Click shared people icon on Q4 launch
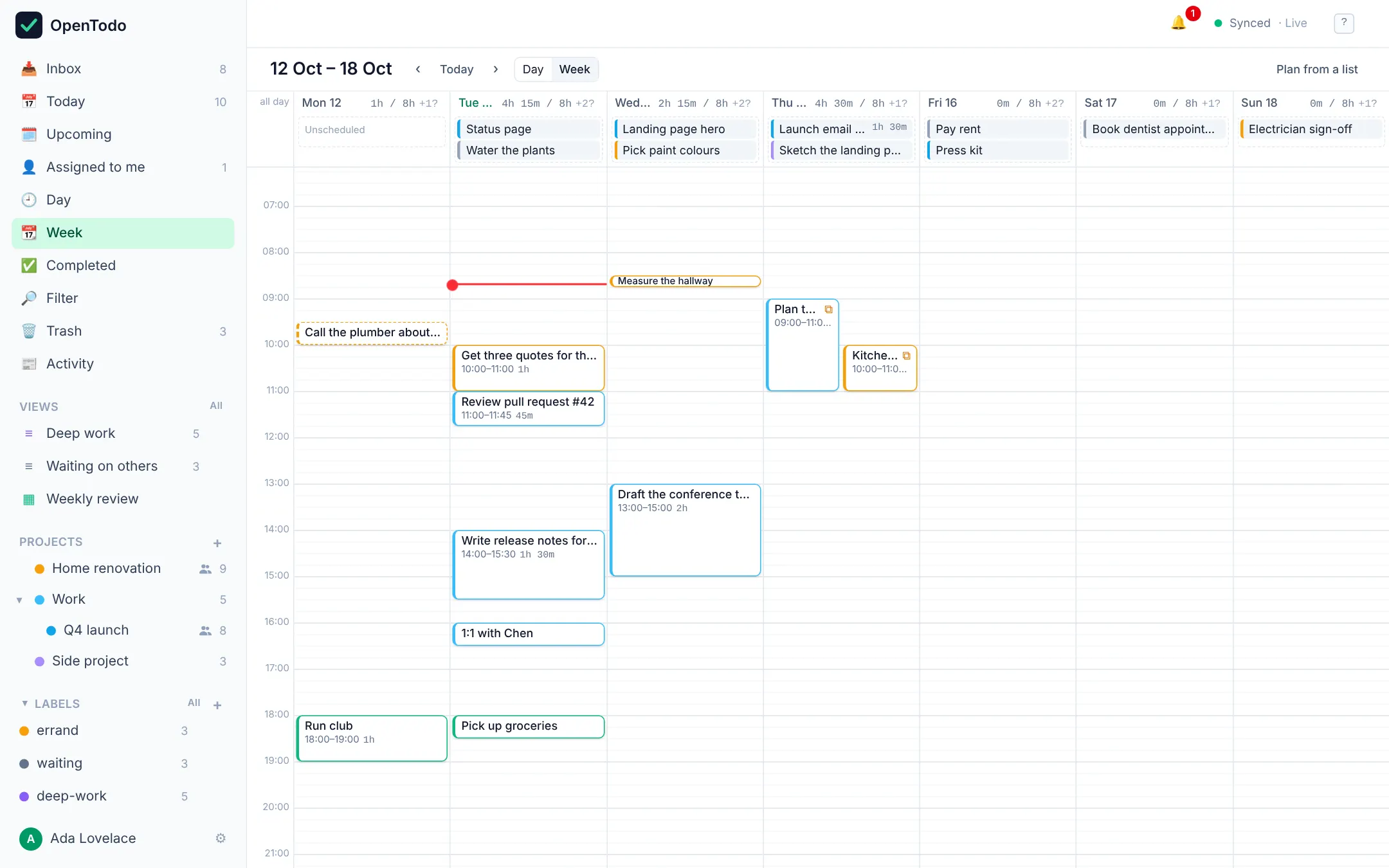1389x868 pixels. tap(205, 631)
